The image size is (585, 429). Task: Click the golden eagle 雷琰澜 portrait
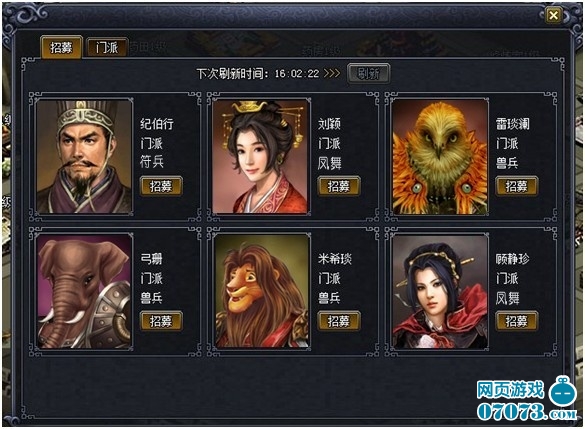point(440,157)
